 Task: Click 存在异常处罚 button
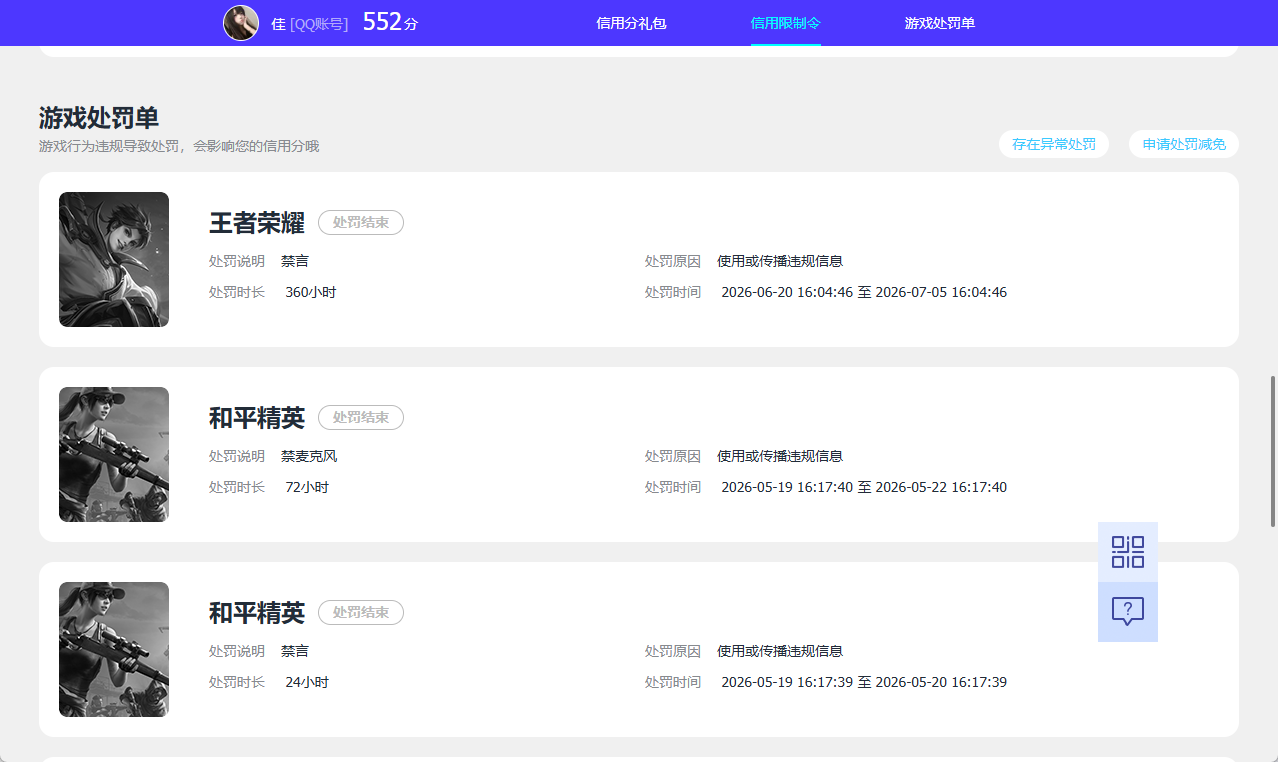click(x=1054, y=144)
